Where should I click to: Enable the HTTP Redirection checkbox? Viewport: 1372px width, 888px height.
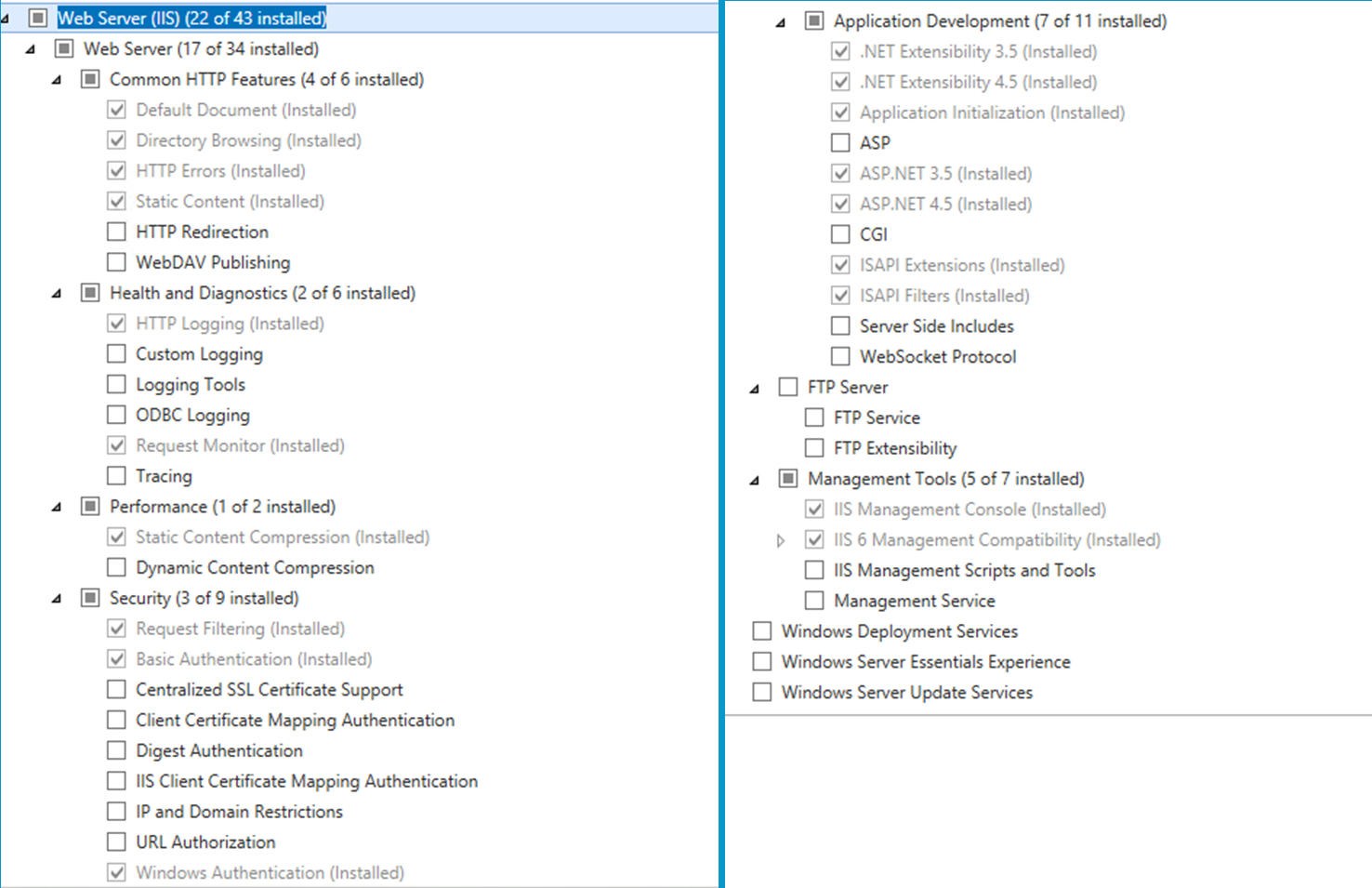point(116,232)
